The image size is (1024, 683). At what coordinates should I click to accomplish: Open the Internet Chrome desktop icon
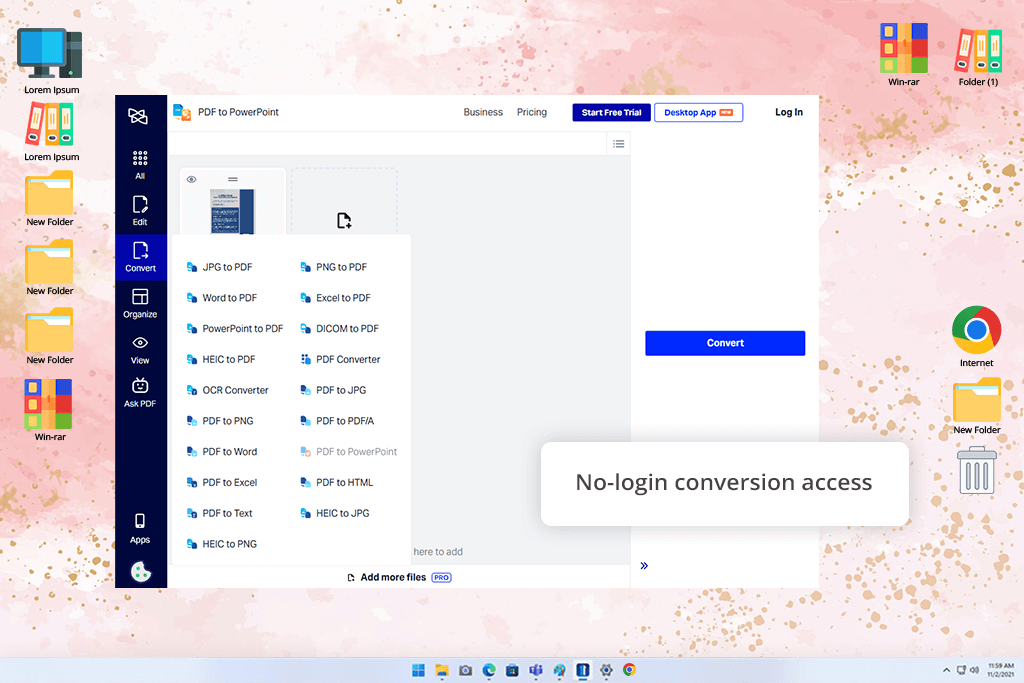[x=976, y=336]
